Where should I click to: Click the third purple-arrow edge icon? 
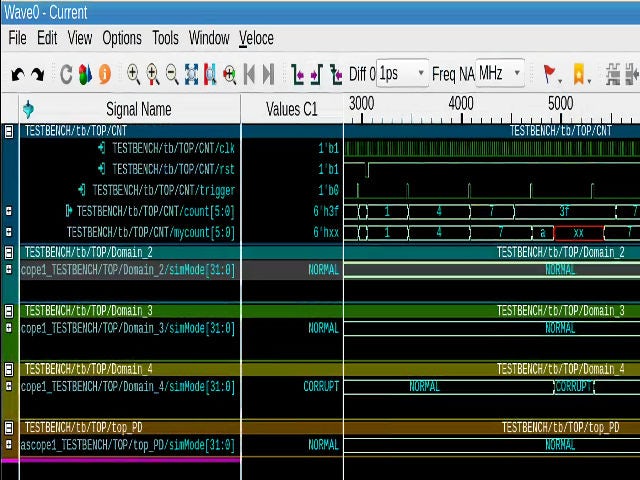point(336,75)
